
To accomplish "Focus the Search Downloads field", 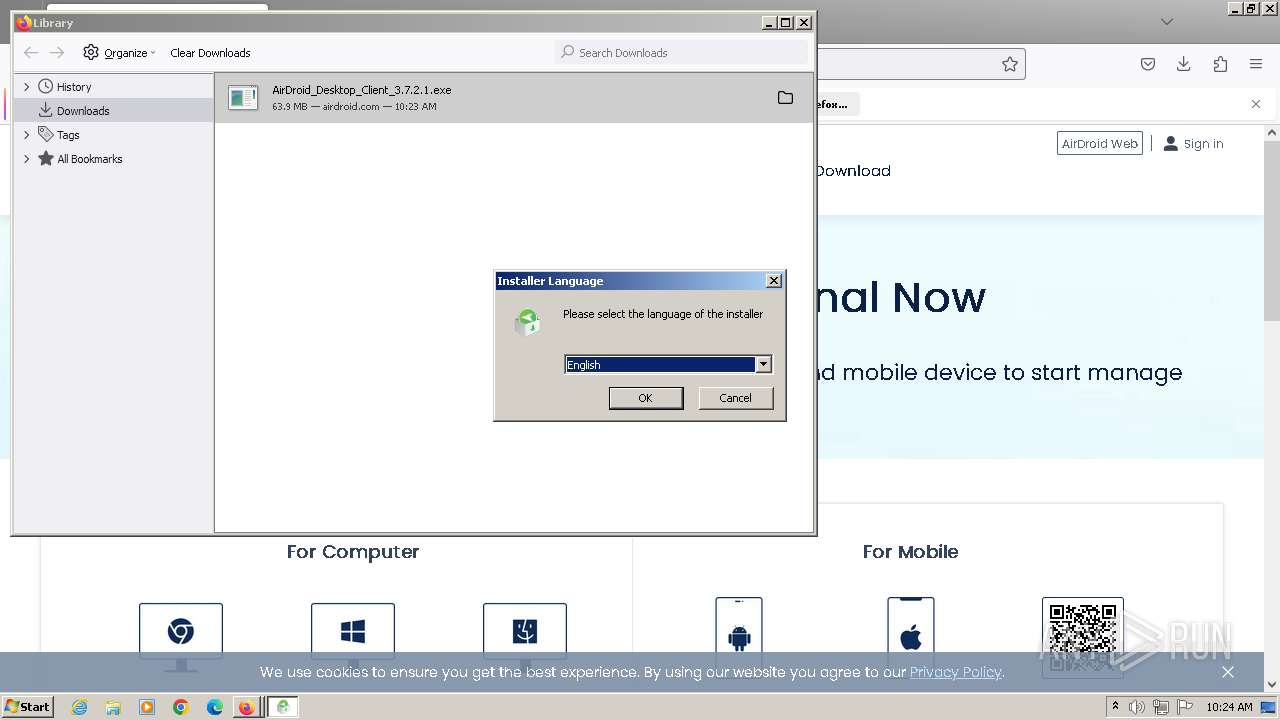I will click(x=681, y=52).
